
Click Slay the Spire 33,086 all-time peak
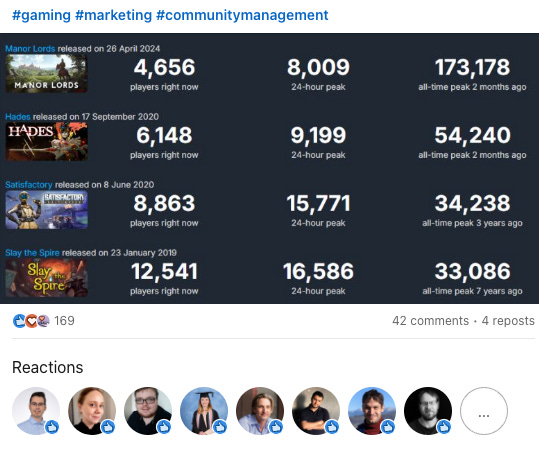click(x=472, y=278)
